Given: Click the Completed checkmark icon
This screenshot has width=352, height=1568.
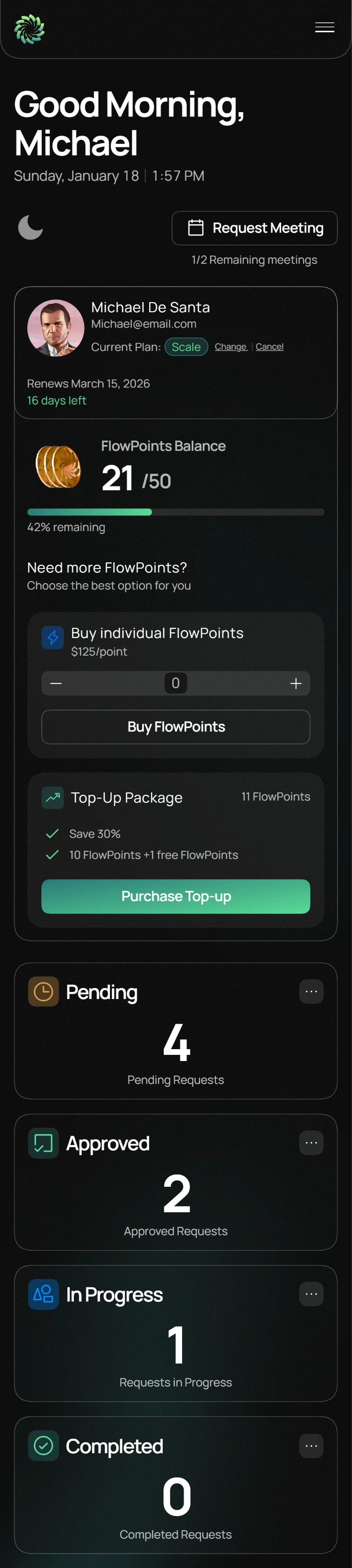Looking at the screenshot, I should [43, 1446].
